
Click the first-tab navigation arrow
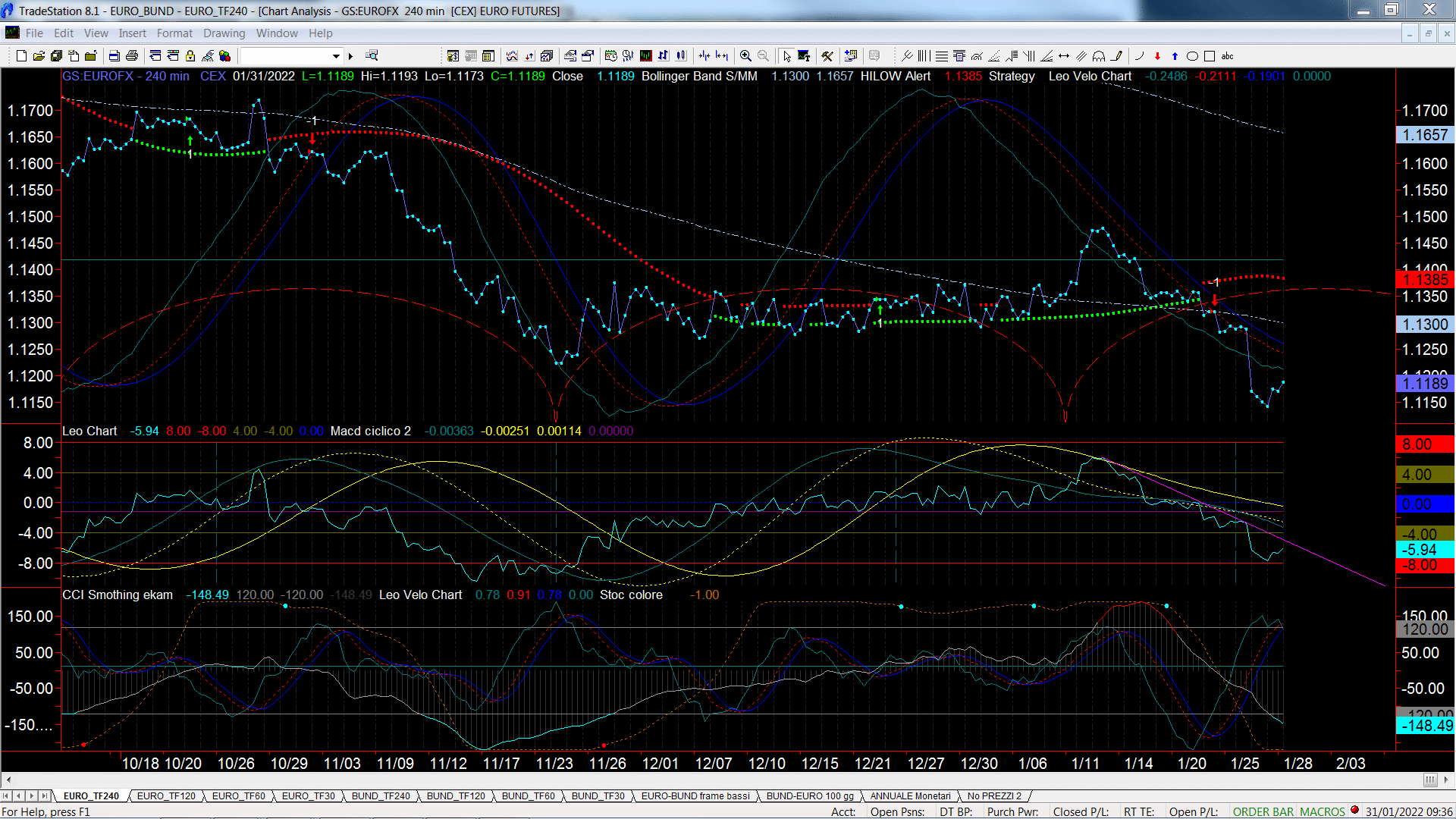coord(7,795)
